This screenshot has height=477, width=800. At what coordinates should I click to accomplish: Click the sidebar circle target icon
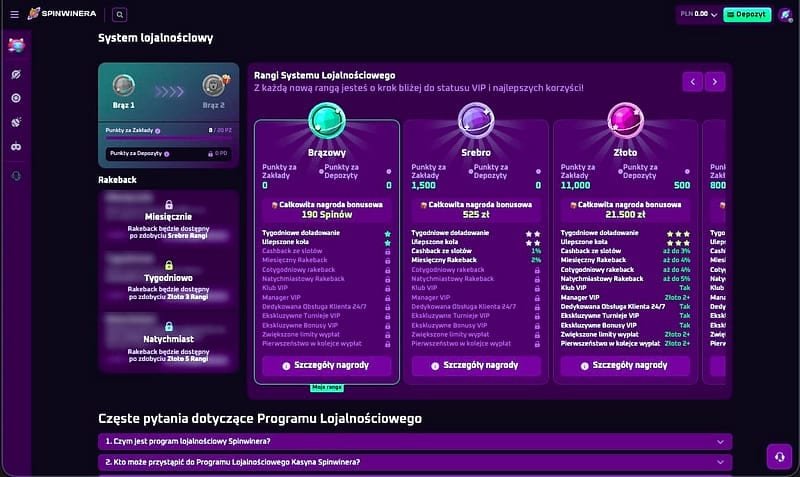click(16, 98)
